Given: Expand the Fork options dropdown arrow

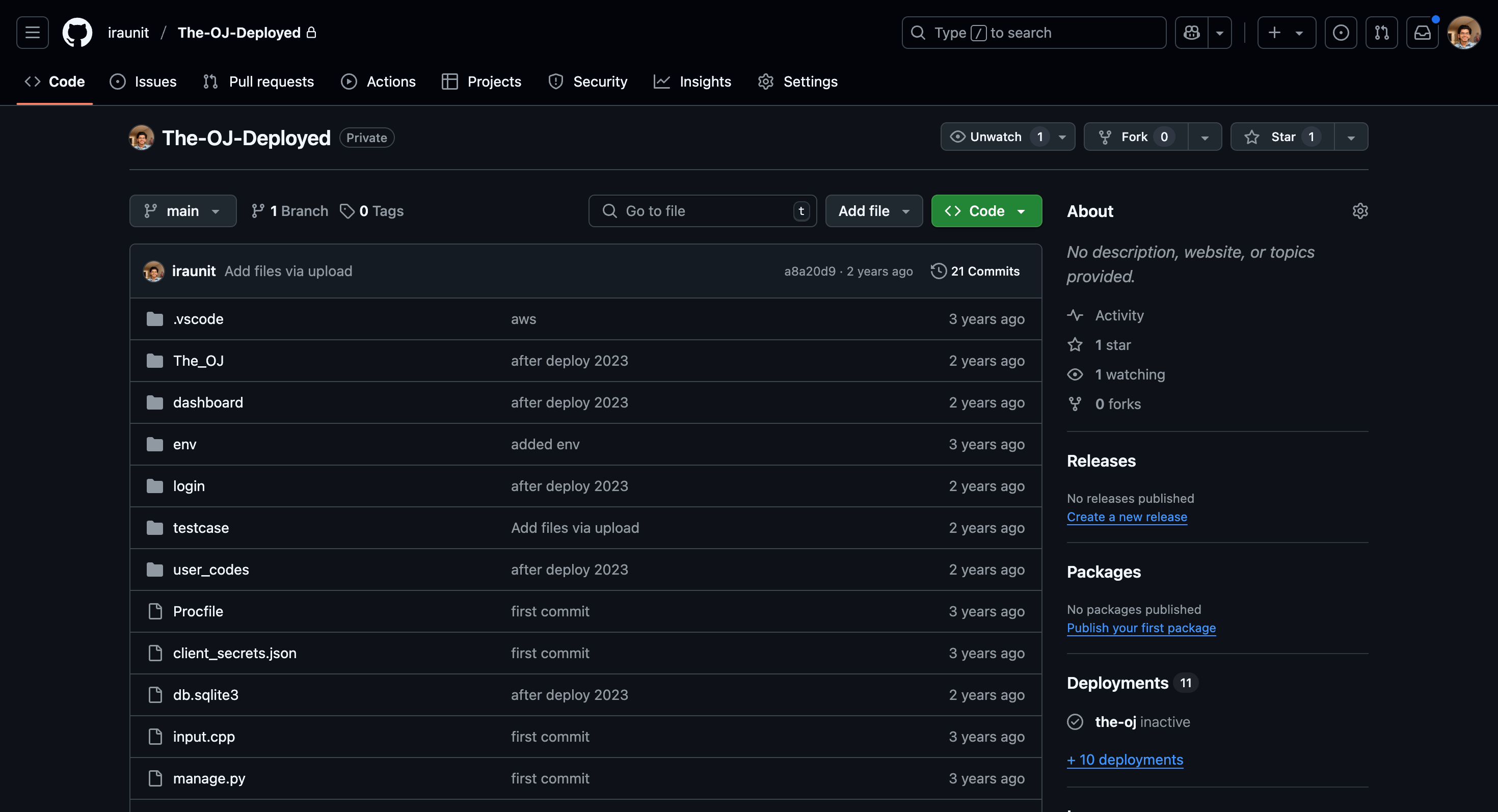Looking at the screenshot, I should (x=1205, y=137).
